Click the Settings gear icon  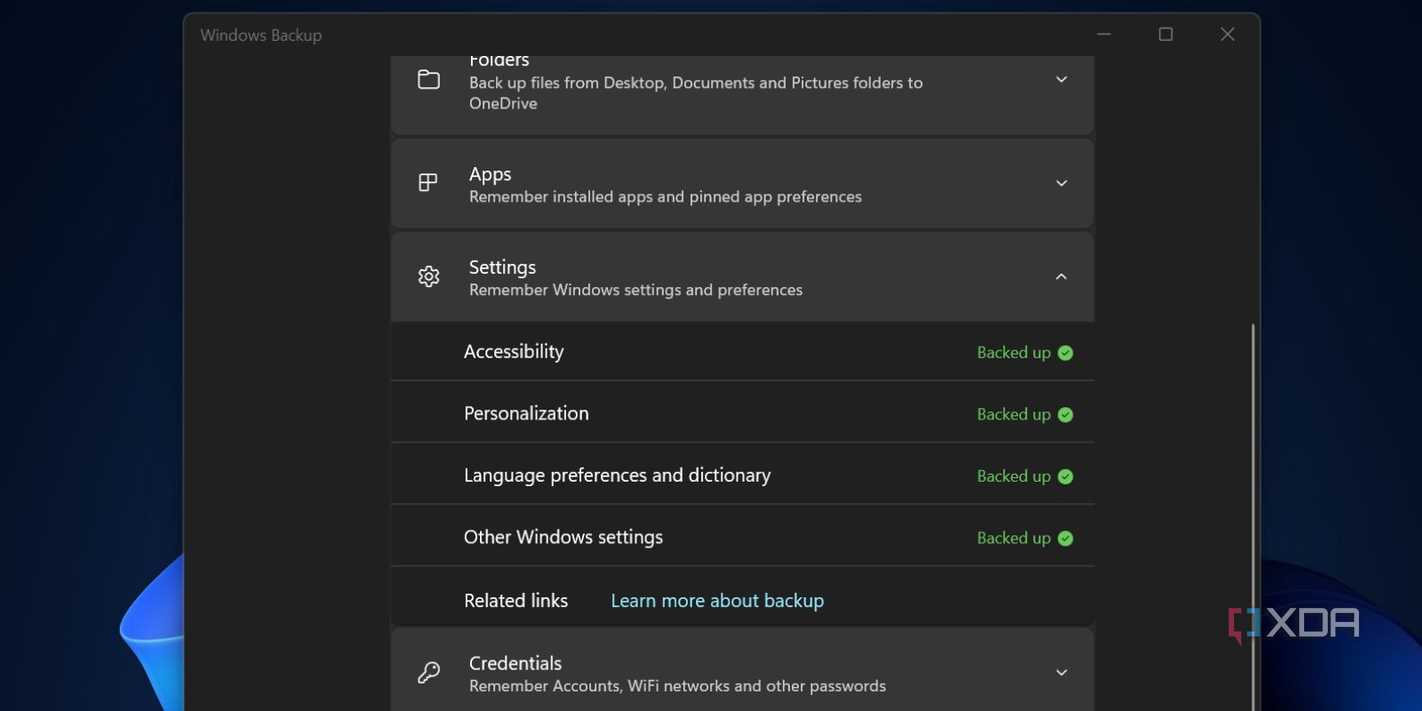coord(428,276)
